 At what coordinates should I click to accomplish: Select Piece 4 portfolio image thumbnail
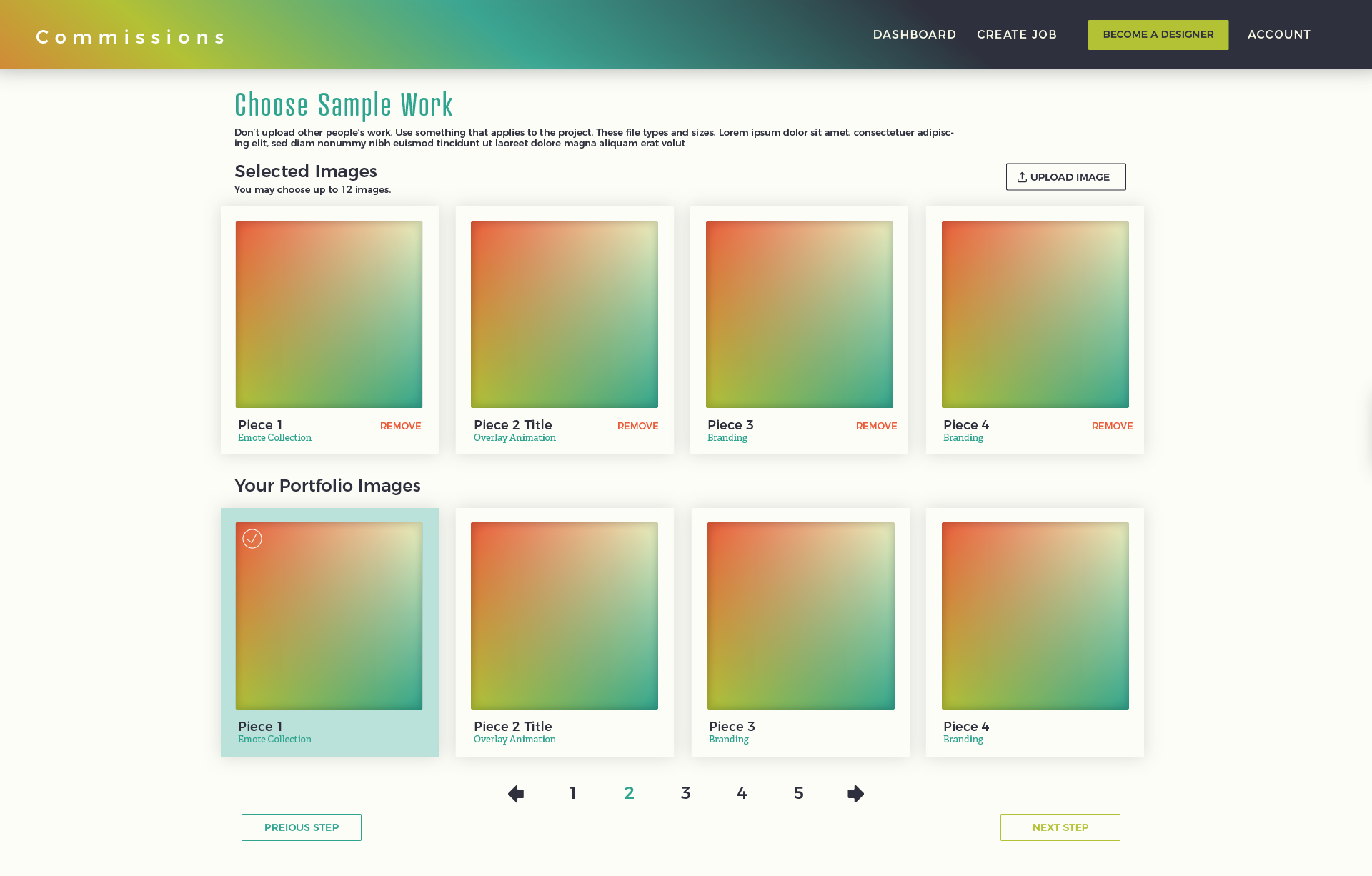pyautogui.click(x=1035, y=616)
